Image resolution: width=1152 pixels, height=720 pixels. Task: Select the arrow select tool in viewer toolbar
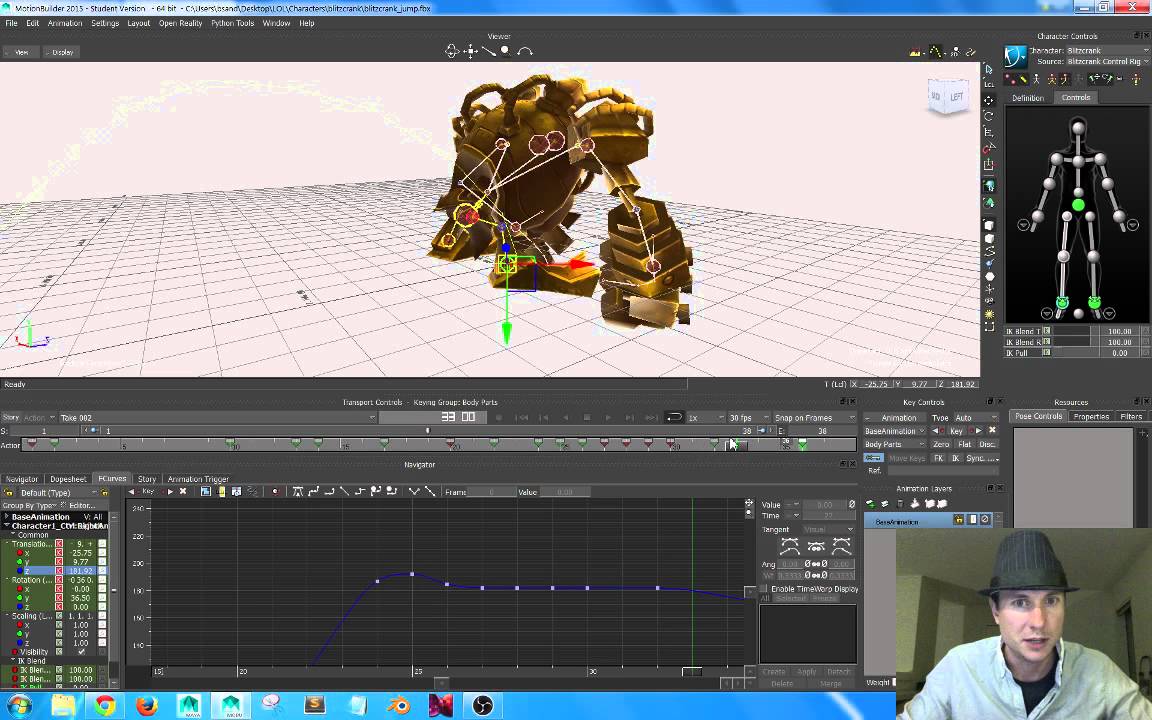pyautogui.click(x=989, y=69)
